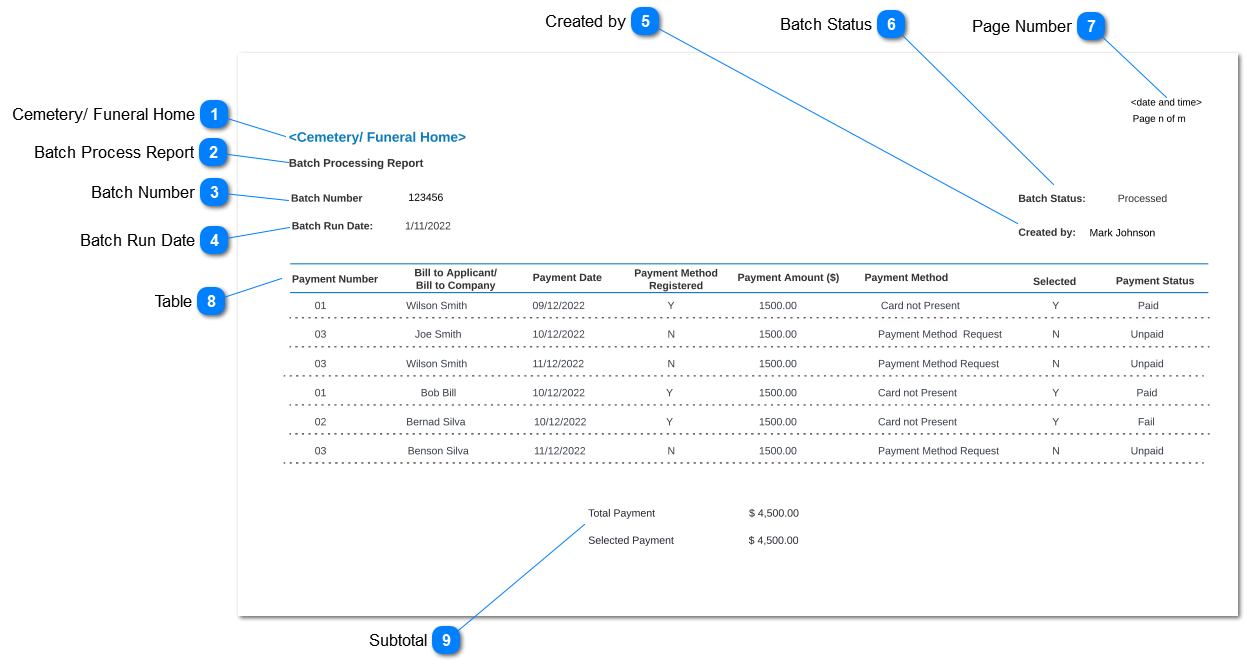Click the Unpaid status in Joe Smith row

click(1147, 334)
